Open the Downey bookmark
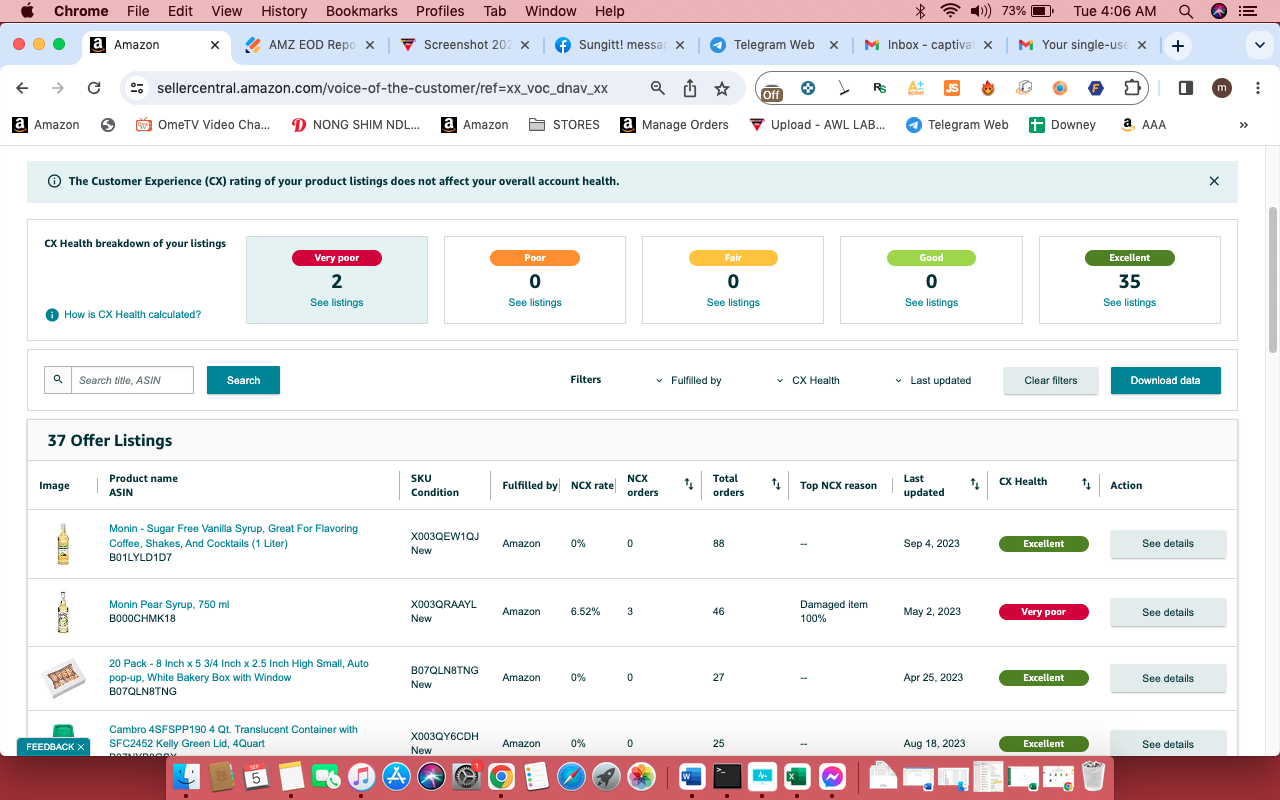The height and width of the screenshot is (800, 1280). coord(1062,125)
